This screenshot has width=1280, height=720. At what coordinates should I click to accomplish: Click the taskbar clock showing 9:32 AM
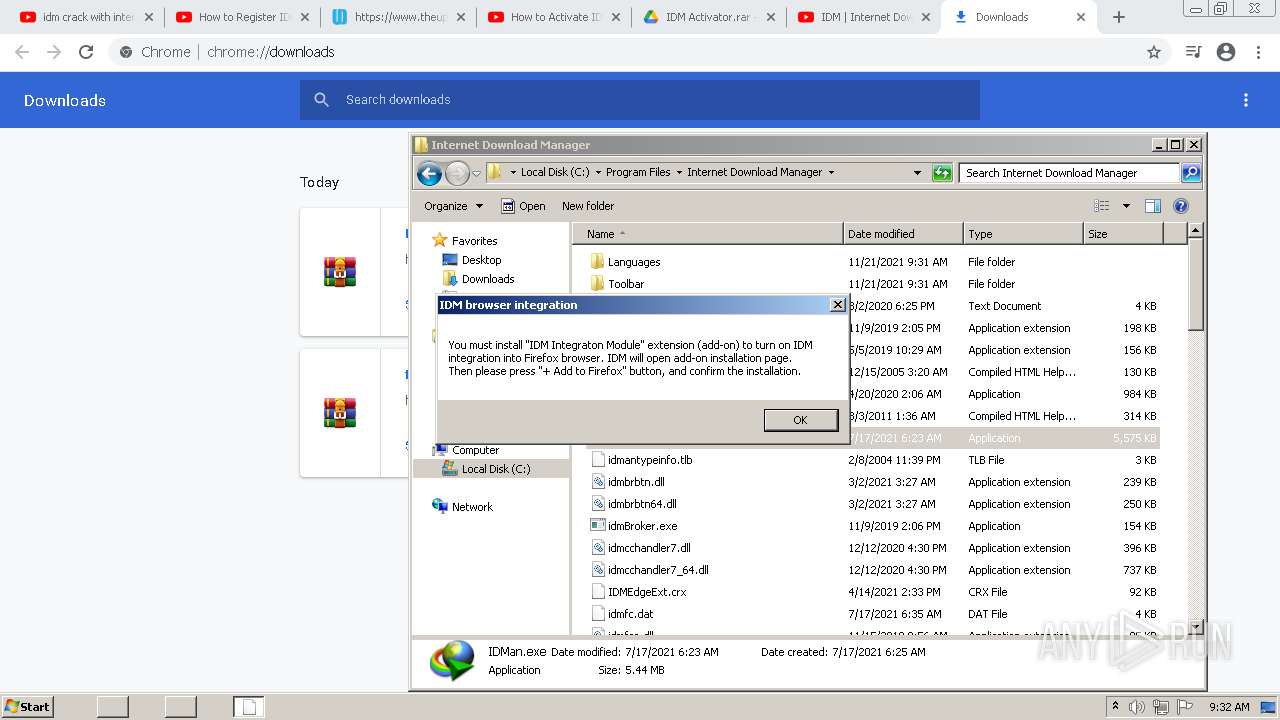tap(1229, 707)
